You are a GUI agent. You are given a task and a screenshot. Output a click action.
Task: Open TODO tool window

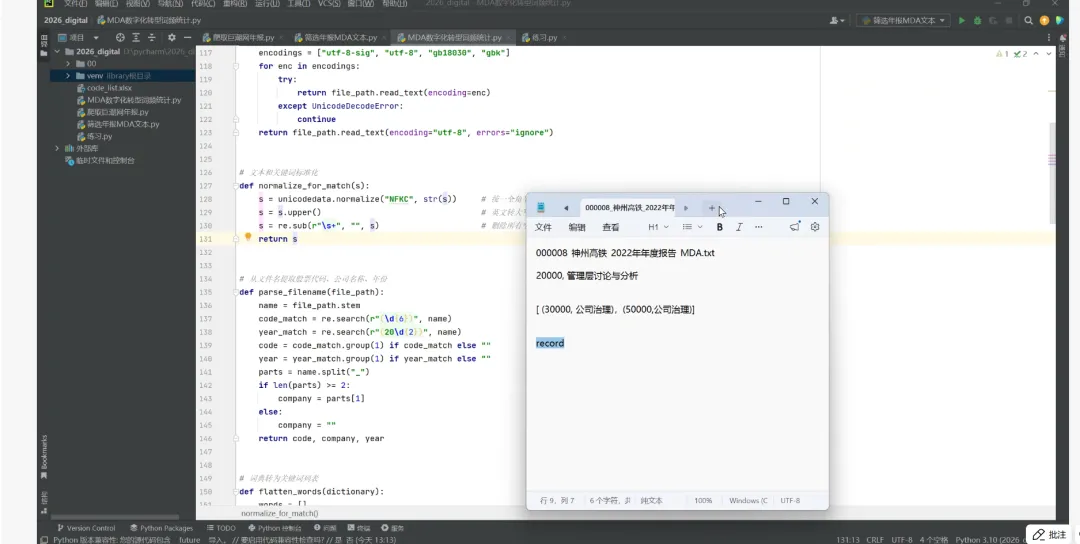[220, 528]
